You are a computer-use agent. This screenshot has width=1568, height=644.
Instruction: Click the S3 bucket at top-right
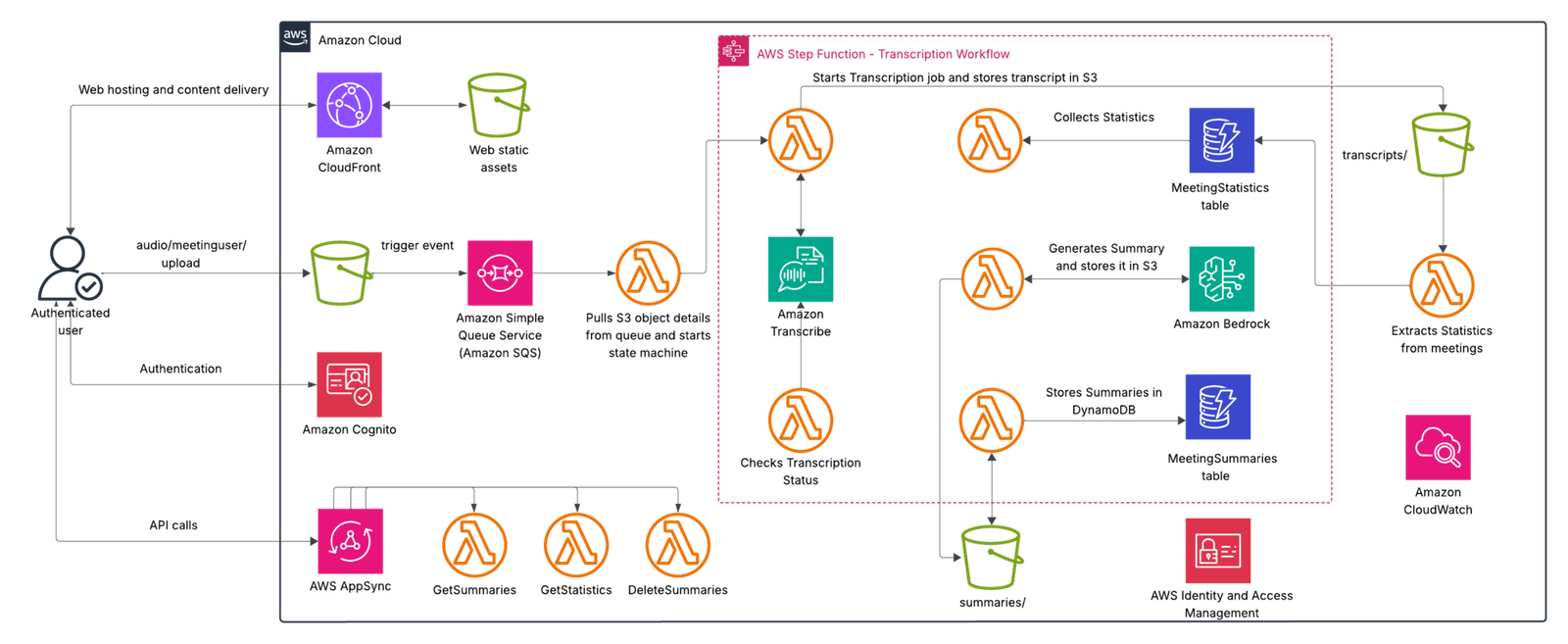point(1442,144)
